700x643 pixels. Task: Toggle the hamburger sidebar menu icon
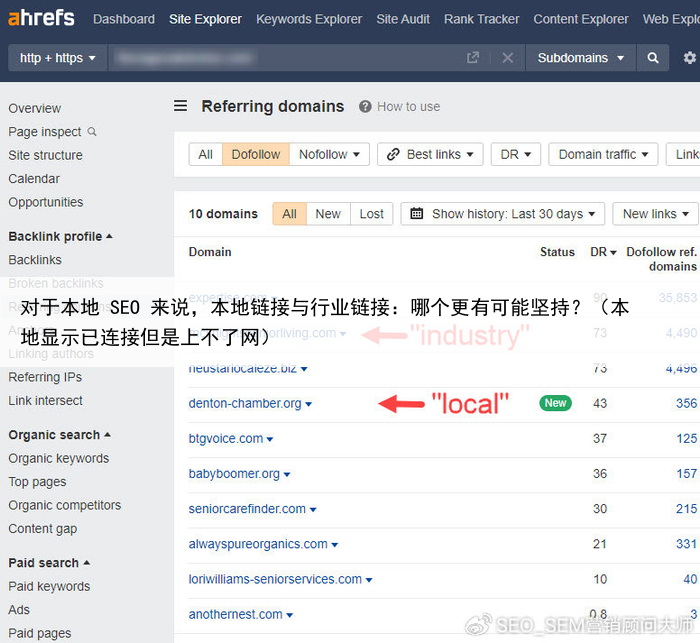point(181,106)
